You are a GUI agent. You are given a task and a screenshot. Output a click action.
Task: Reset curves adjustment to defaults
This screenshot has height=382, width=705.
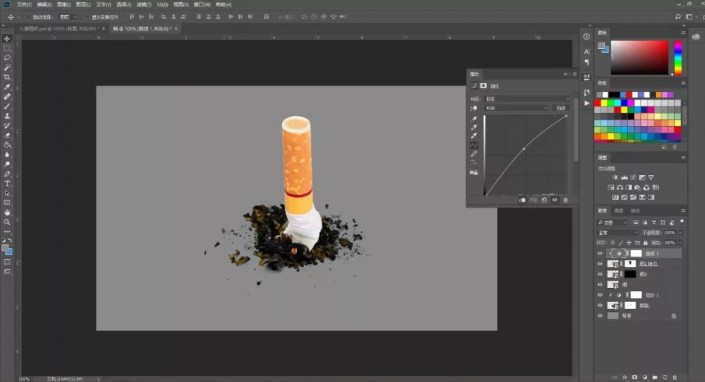click(x=544, y=200)
